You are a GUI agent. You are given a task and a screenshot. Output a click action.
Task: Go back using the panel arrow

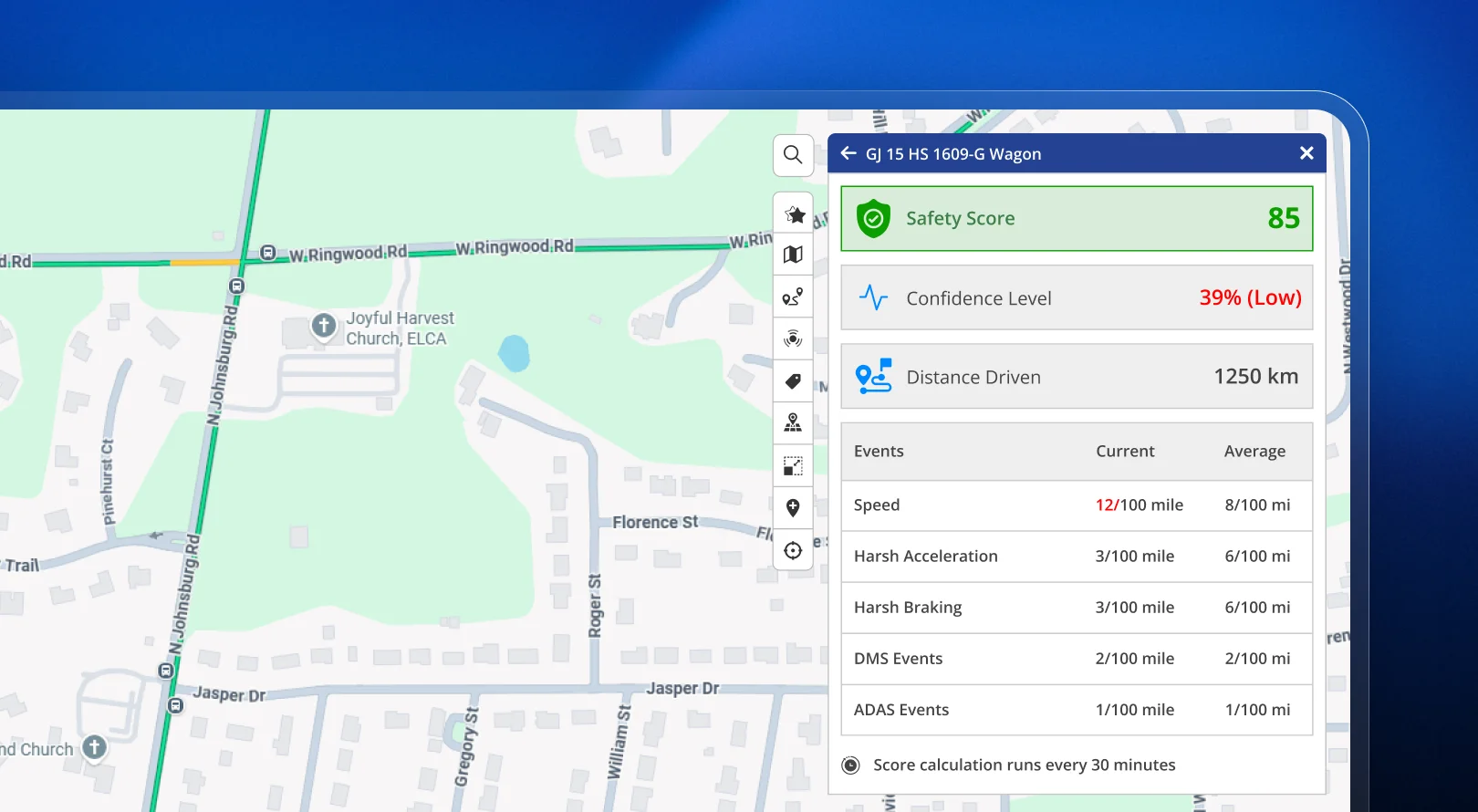848,153
